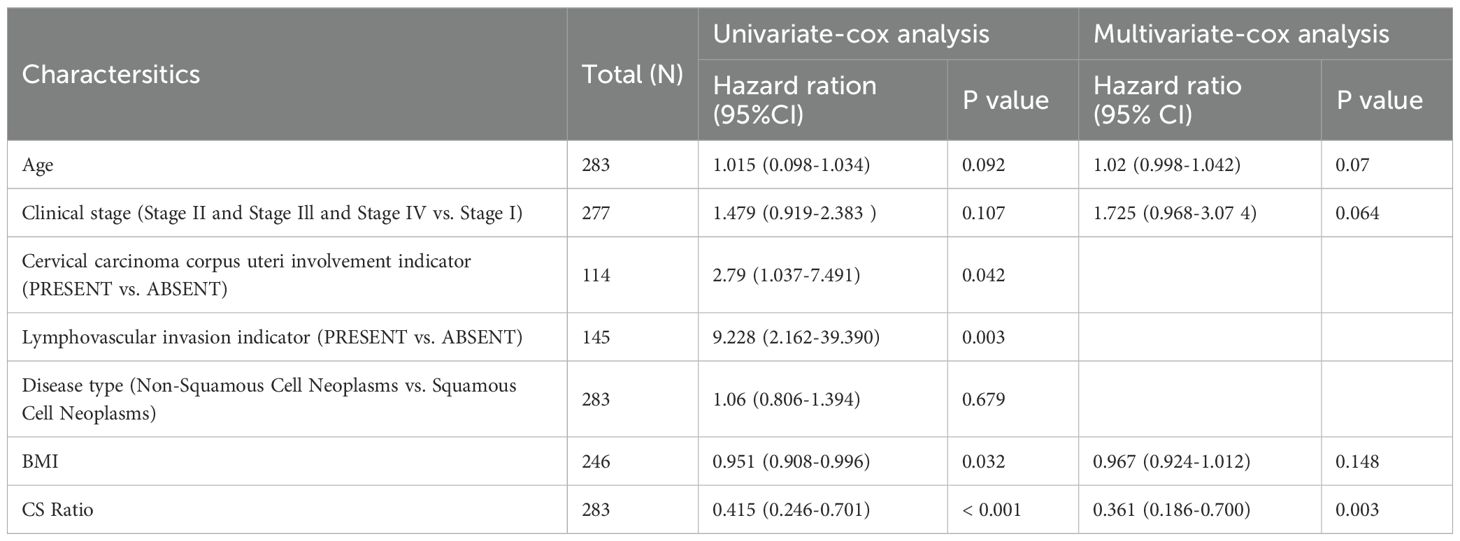The image size is (1460, 541).
Task: Click the BMI row label
Action: pyautogui.click(x=38, y=461)
